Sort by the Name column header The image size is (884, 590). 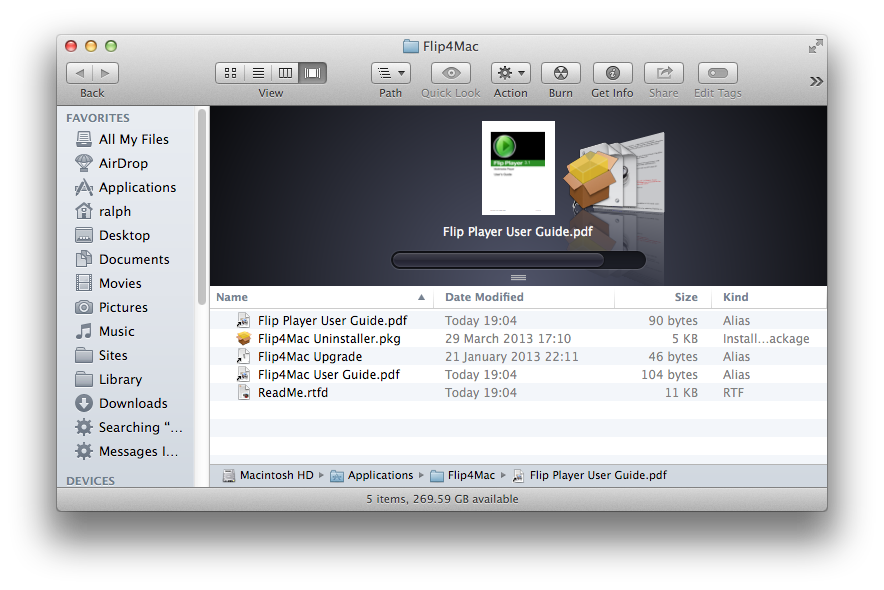[x=321, y=297]
